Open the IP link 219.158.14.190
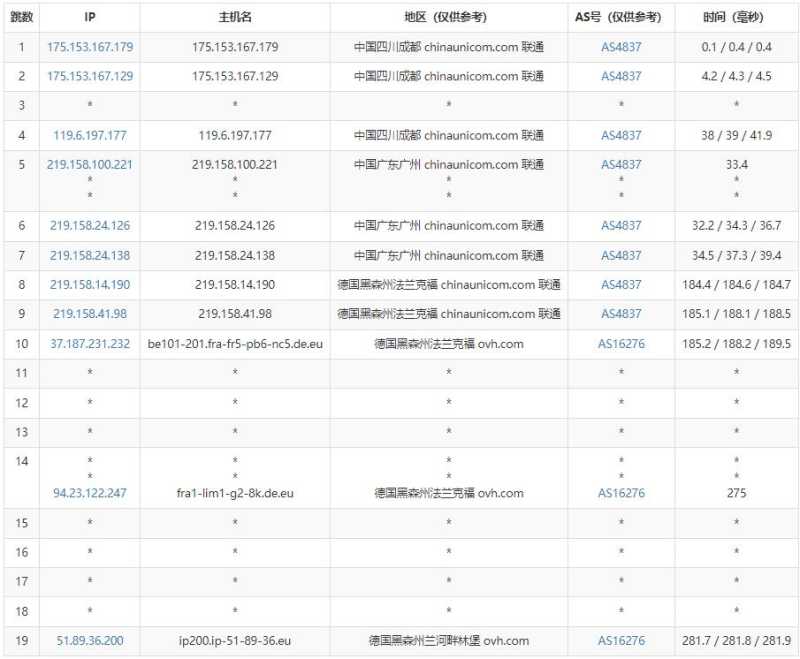This screenshot has width=800, height=659. pyautogui.click(x=90, y=285)
